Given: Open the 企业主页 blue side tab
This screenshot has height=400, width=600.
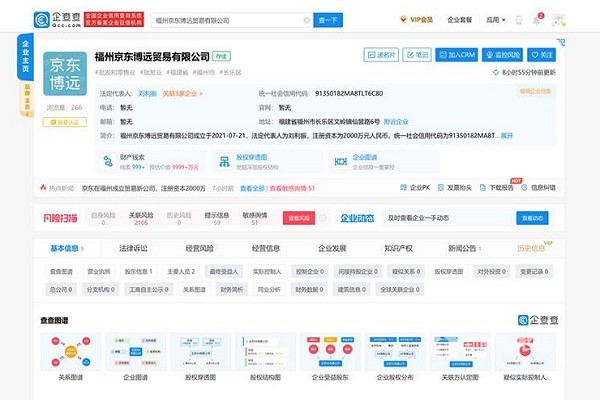Looking at the screenshot, I should [26, 57].
